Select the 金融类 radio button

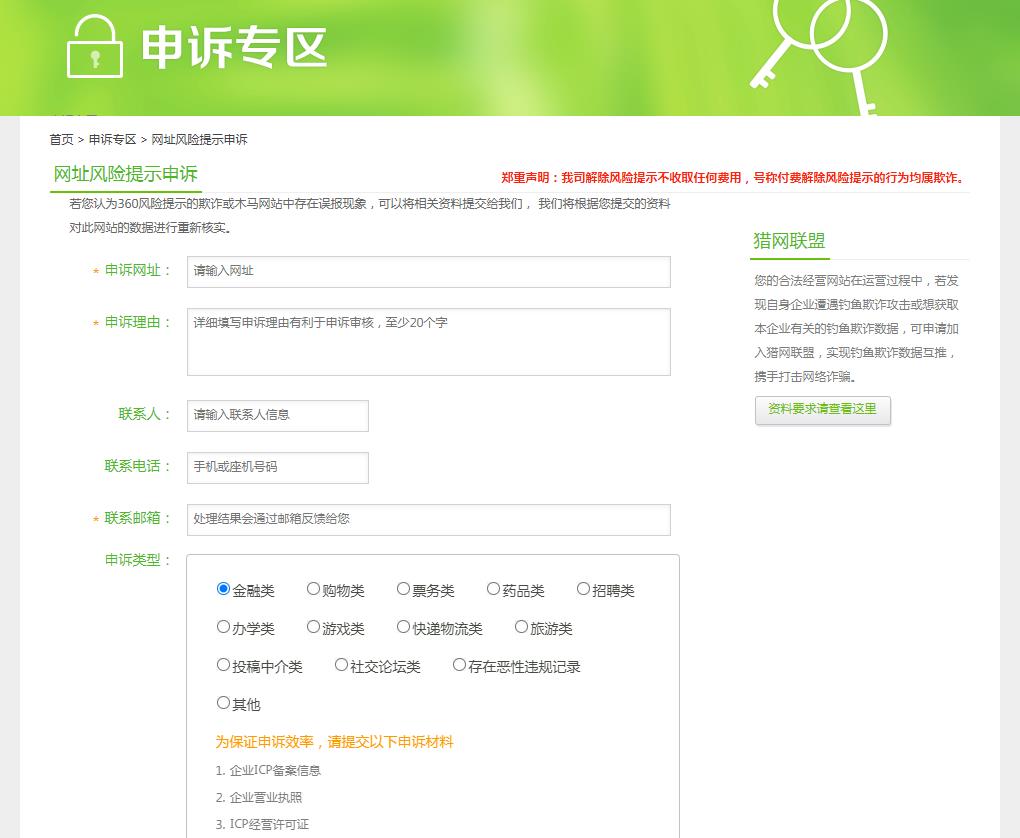[224, 589]
